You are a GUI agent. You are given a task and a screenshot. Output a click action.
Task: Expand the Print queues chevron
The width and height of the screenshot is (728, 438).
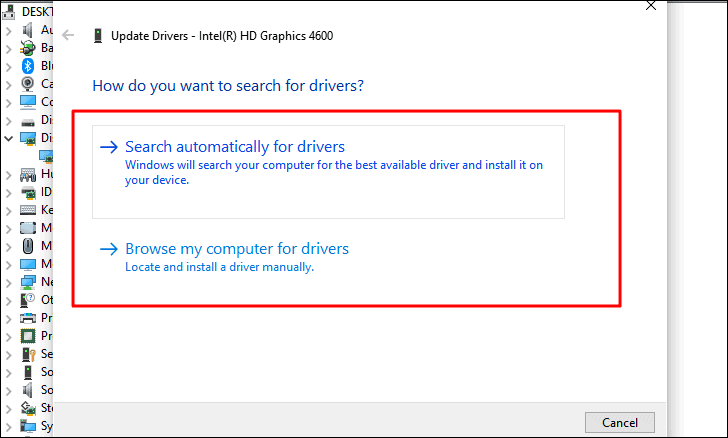tap(8, 319)
